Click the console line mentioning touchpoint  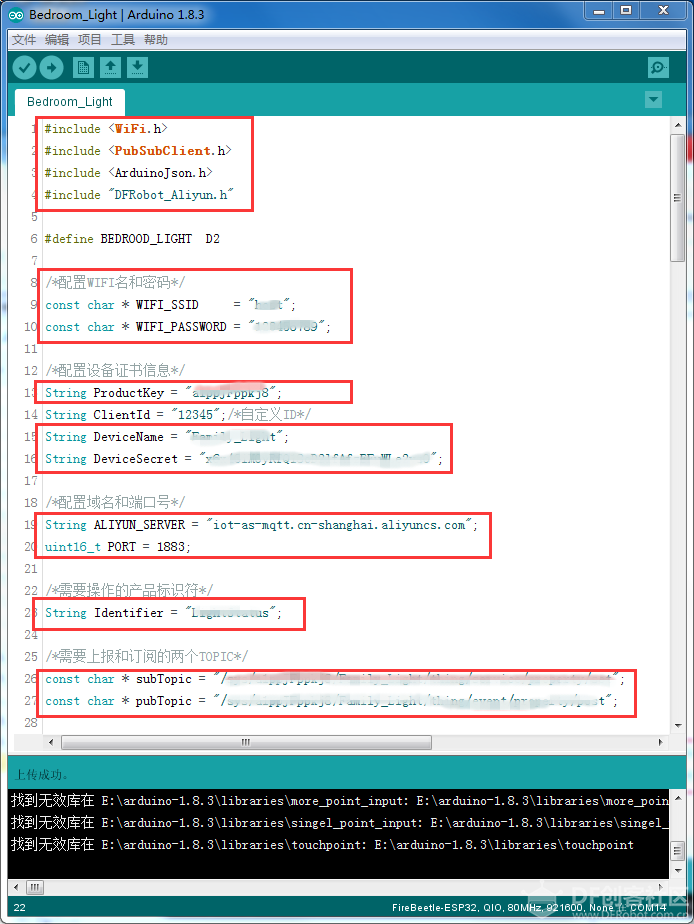[x=322, y=844]
